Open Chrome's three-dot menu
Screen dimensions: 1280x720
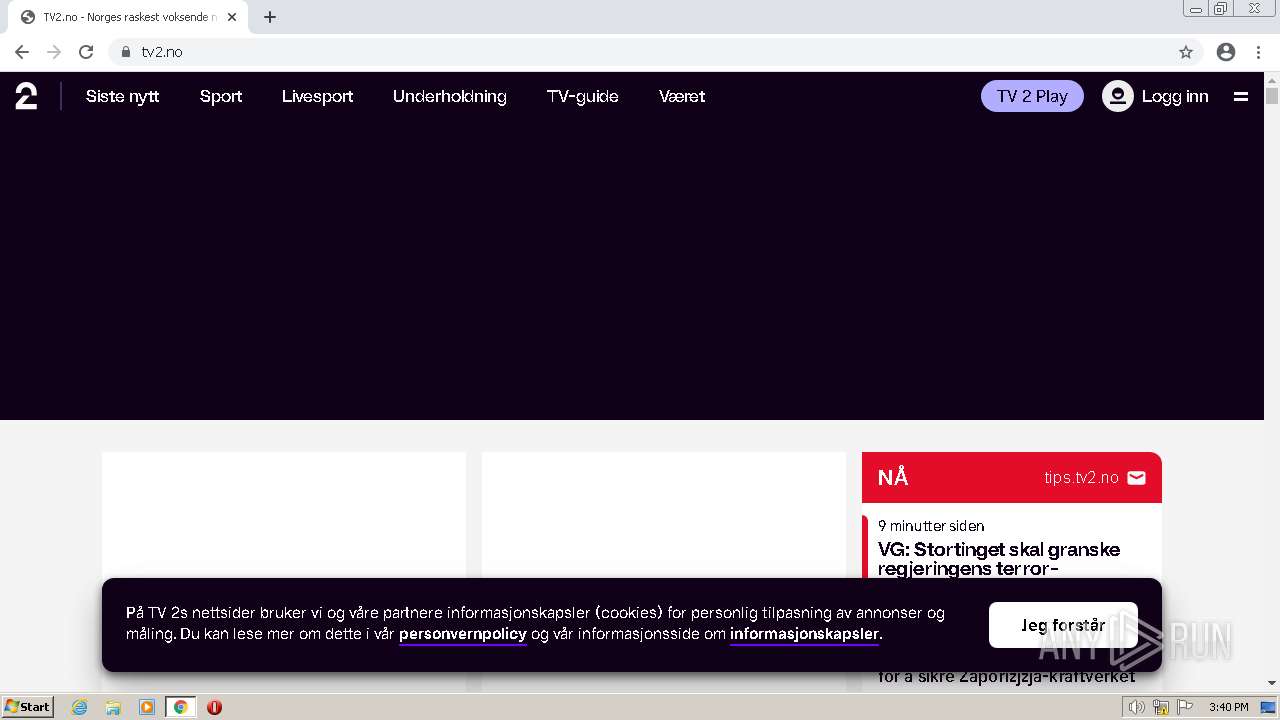[x=1259, y=52]
